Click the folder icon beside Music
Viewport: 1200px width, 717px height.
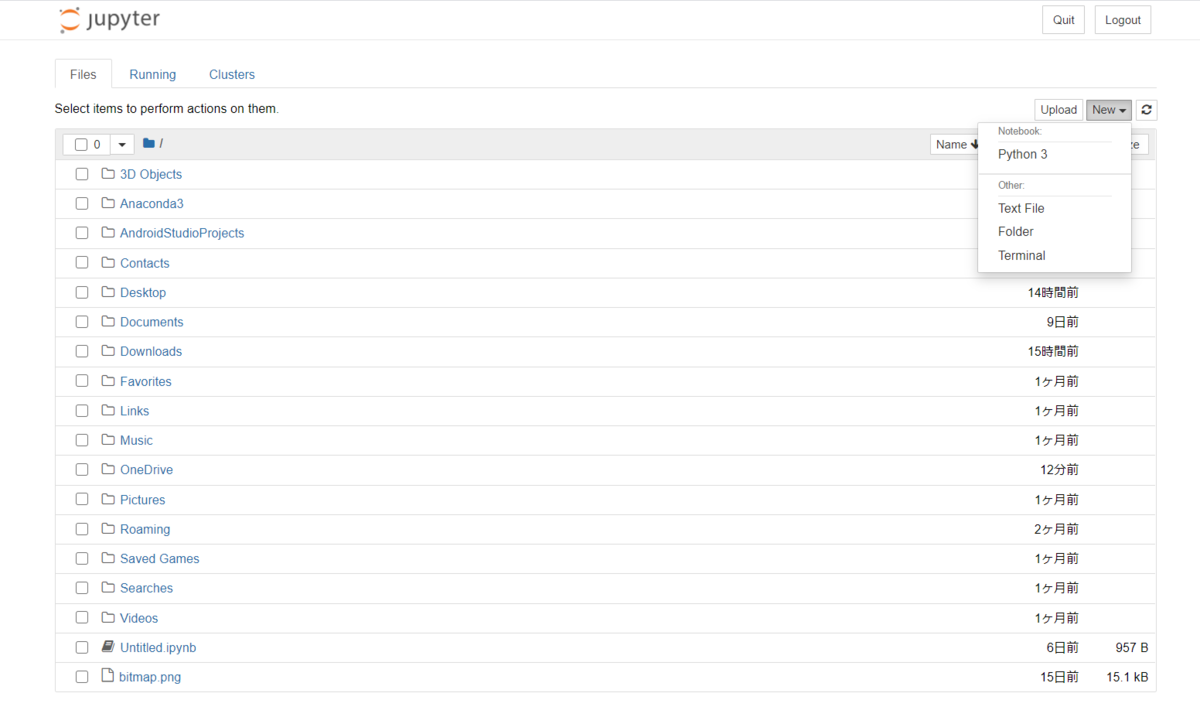(108, 440)
